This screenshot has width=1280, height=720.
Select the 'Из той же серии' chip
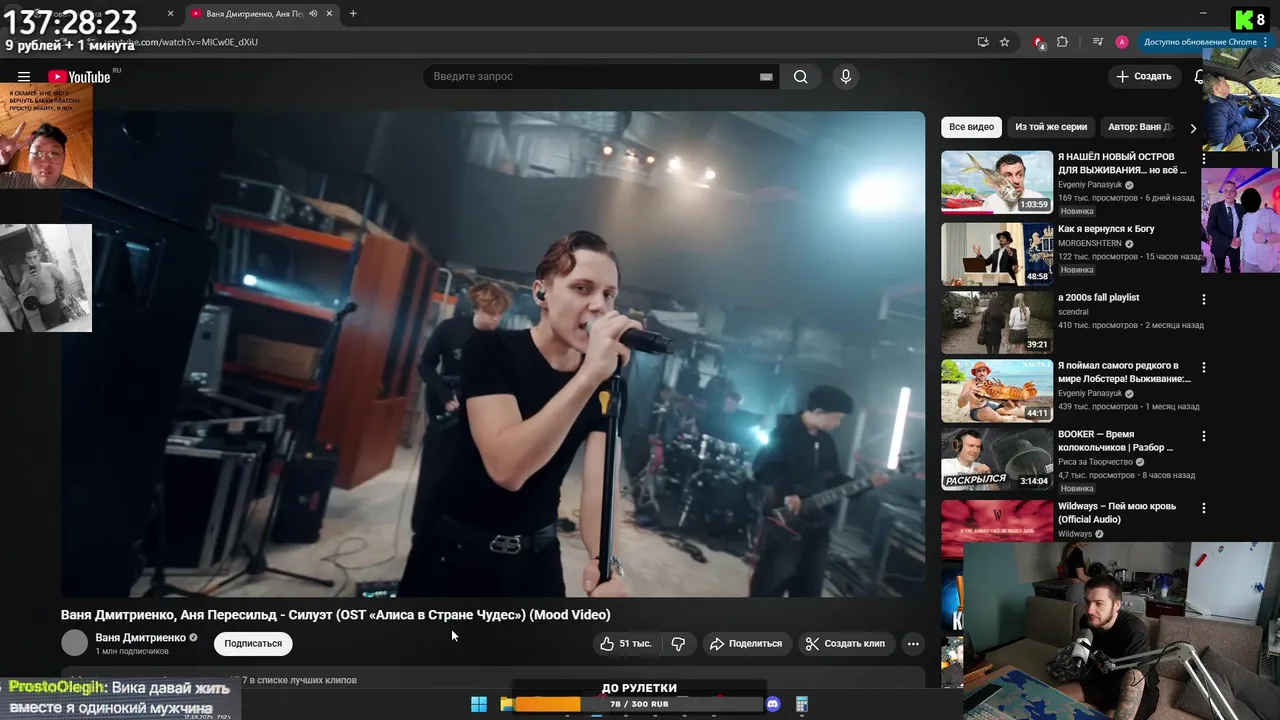(1051, 127)
